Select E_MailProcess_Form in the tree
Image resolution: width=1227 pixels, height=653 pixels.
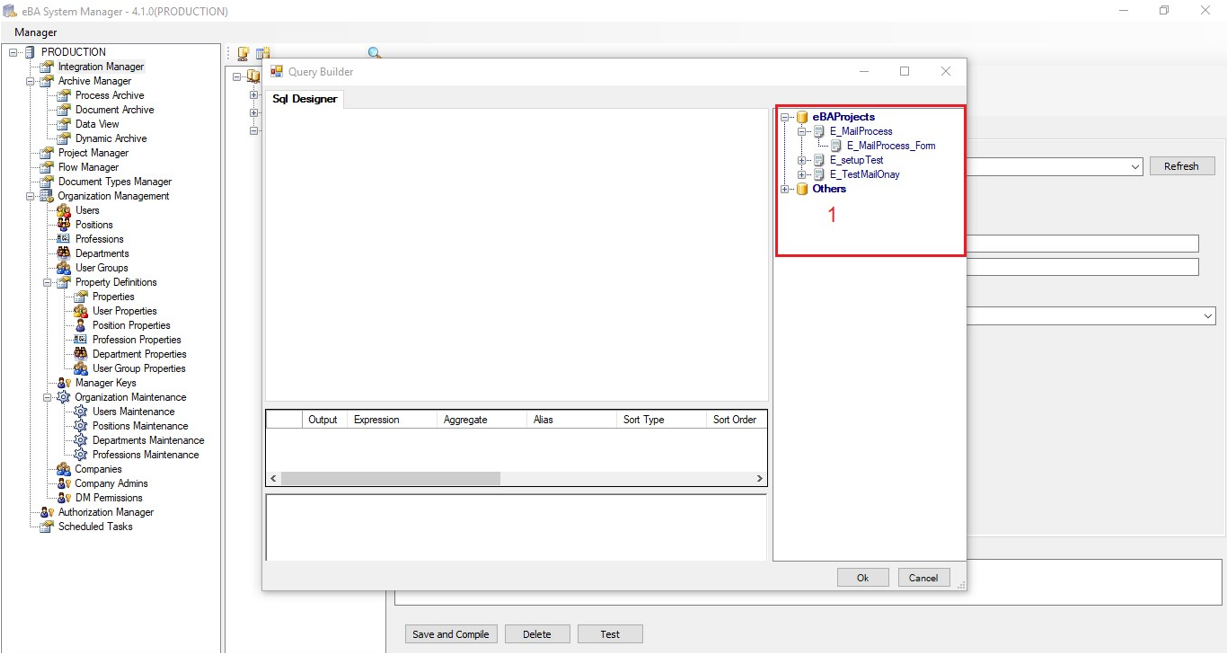coord(891,146)
